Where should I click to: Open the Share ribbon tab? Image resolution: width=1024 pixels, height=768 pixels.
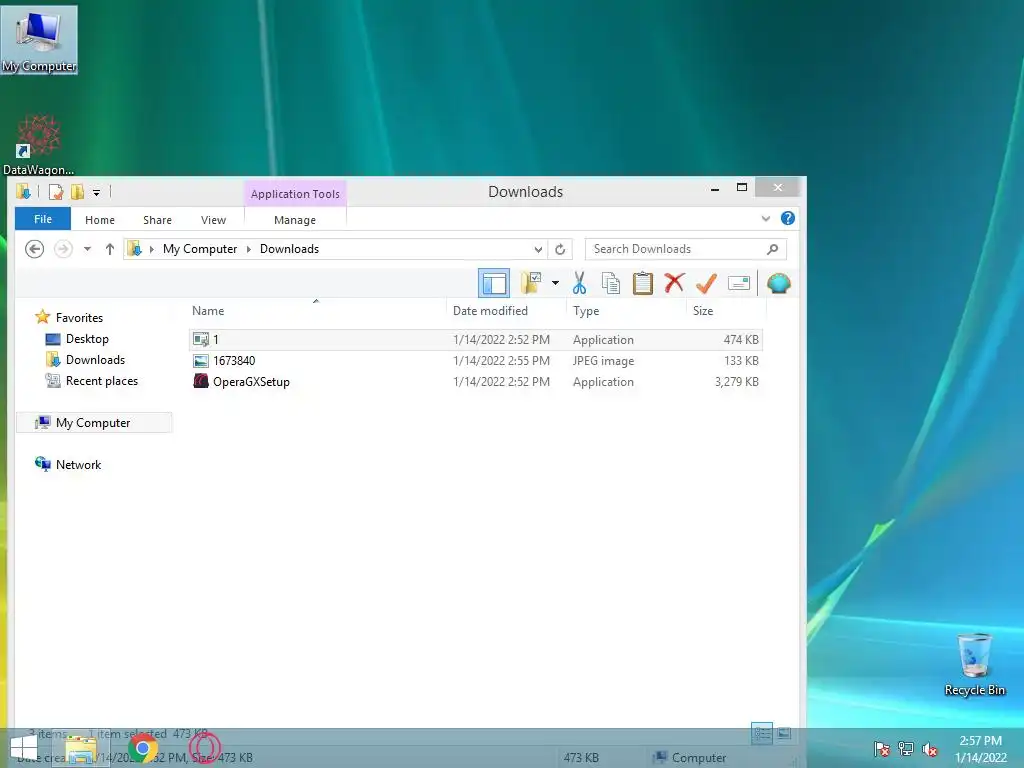point(157,220)
